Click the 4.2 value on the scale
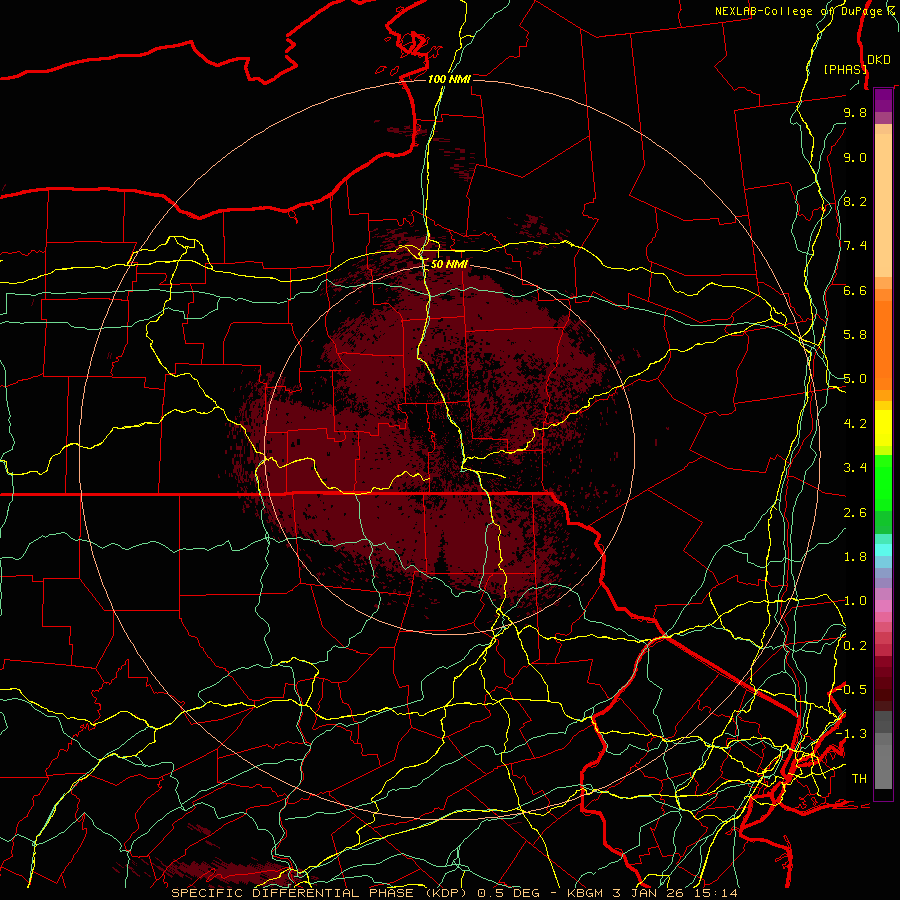 855,424
